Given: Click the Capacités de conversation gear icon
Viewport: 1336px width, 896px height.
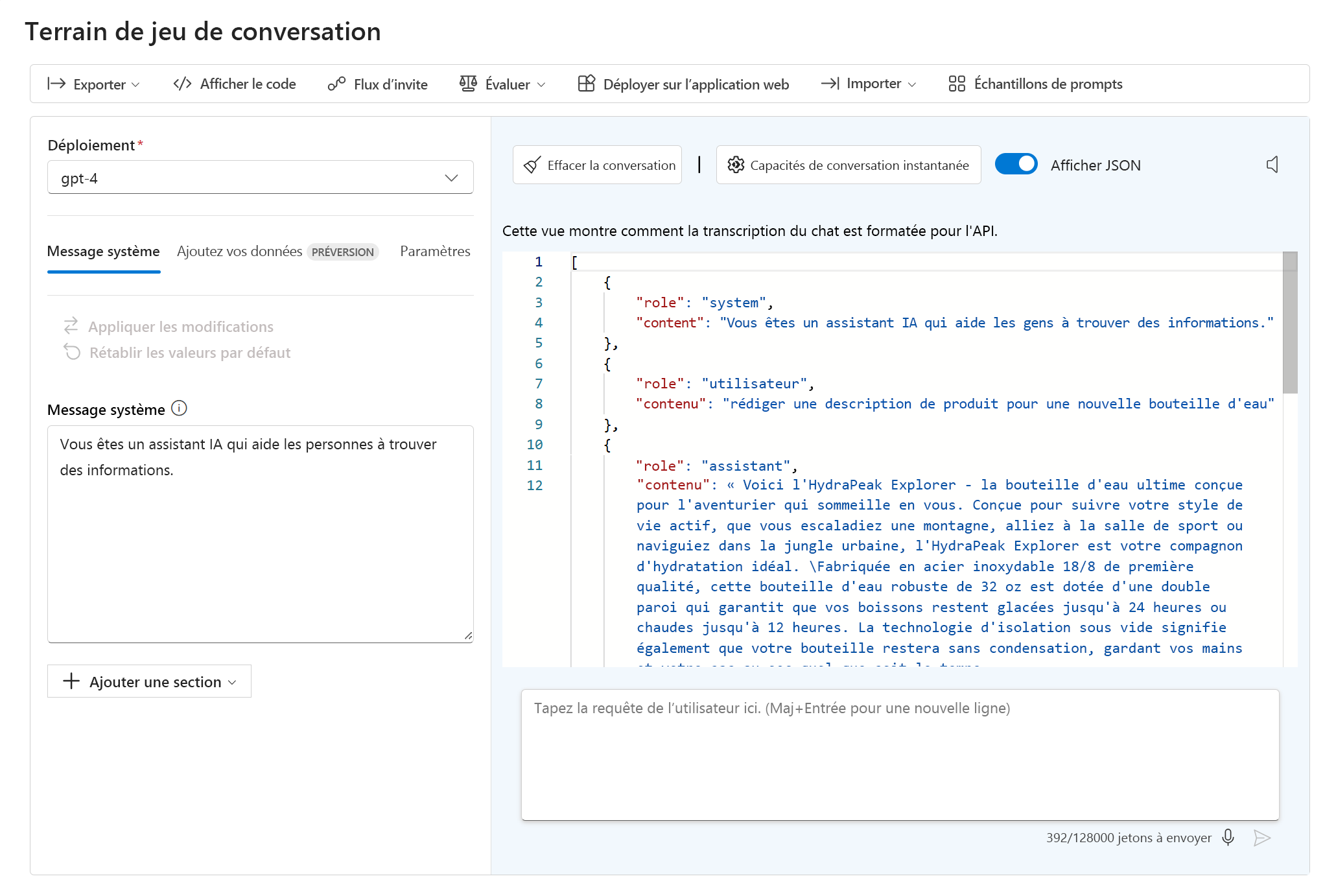Looking at the screenshot, I should click(736, 165).
